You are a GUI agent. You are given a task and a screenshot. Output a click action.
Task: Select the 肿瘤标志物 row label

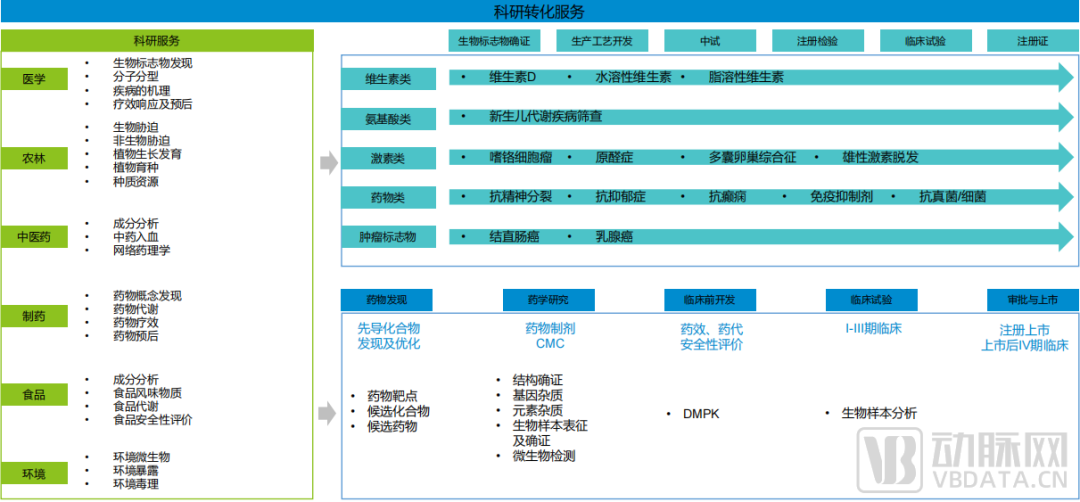tap(388, 238)
